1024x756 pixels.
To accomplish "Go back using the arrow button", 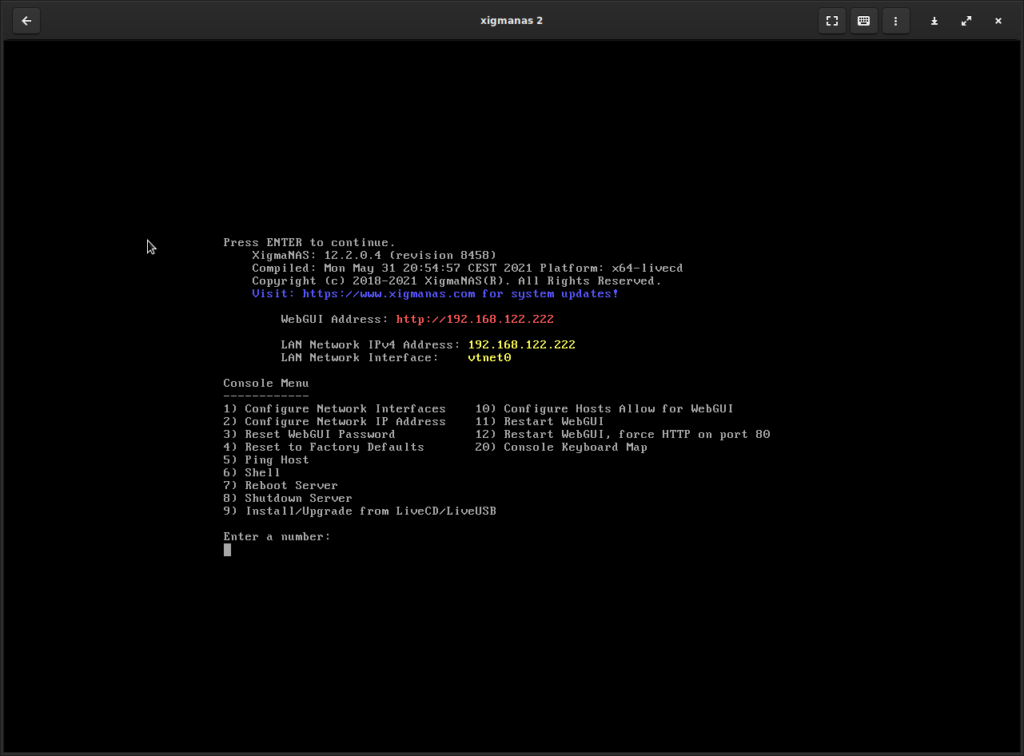I will click(26, 21).
